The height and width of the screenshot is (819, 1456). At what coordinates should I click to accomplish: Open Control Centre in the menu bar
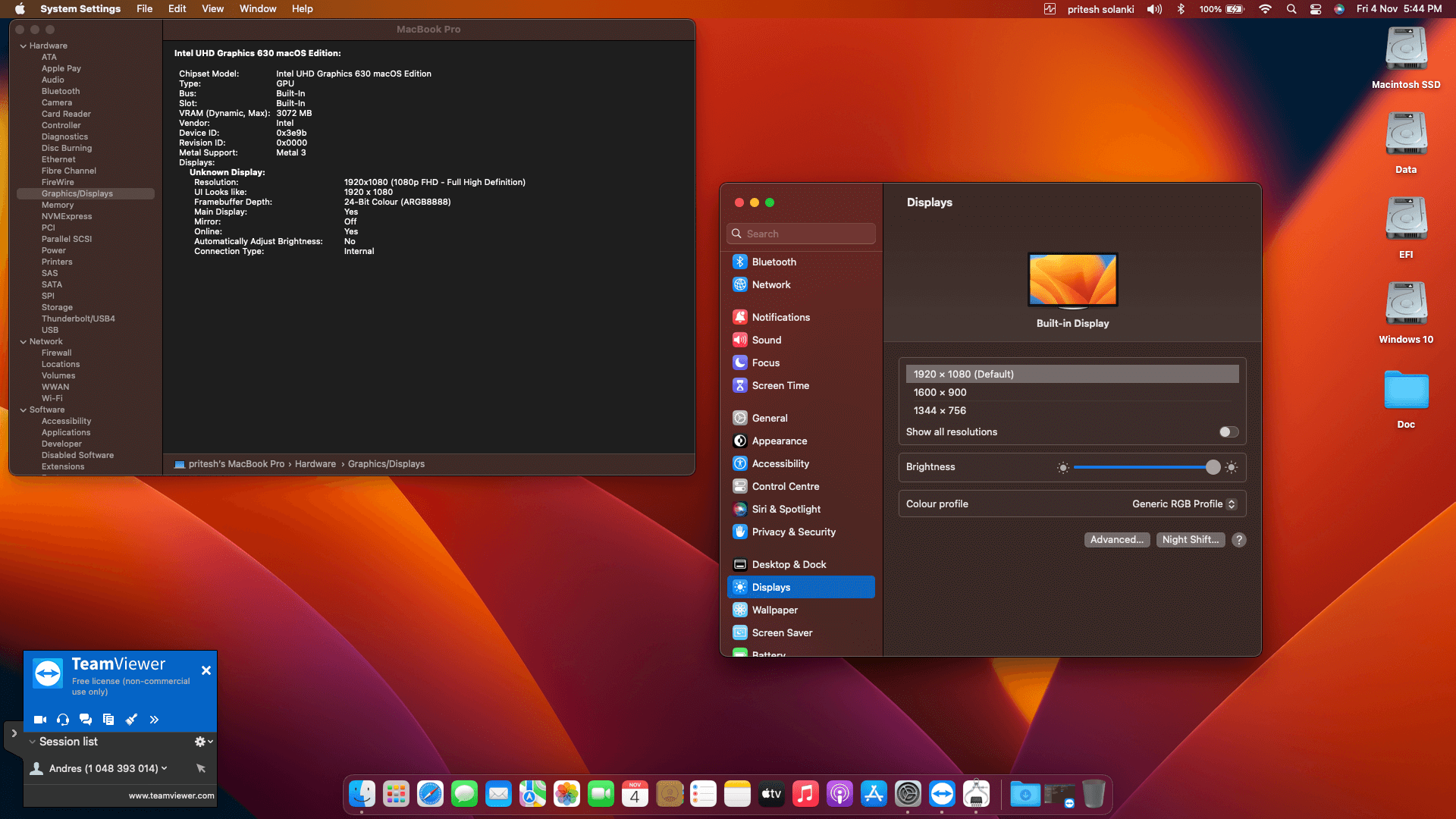(1316, 9)
